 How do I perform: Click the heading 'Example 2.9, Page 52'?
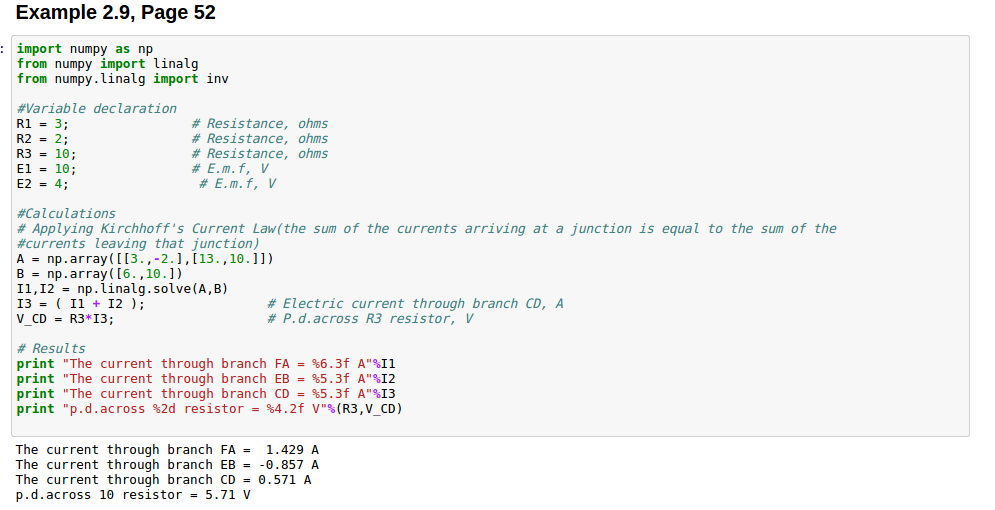[x=116, y=13]
